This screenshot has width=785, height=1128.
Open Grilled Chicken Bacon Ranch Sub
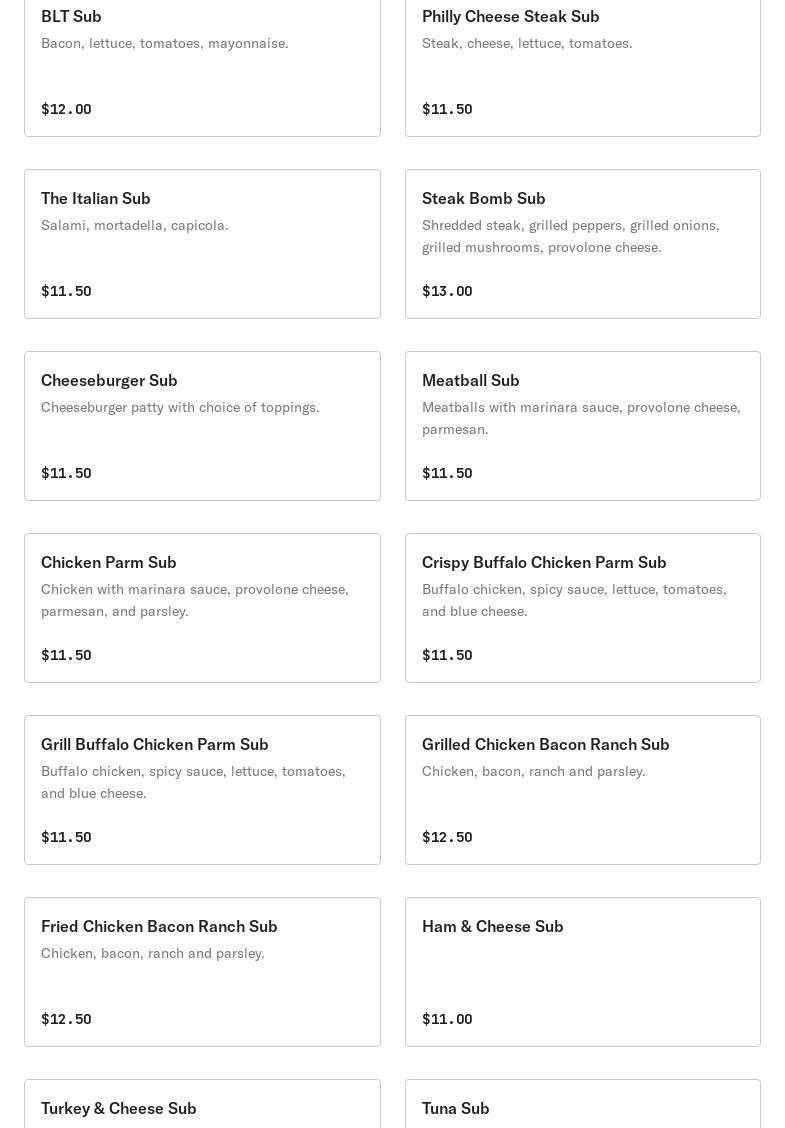[x=583, y=790]
